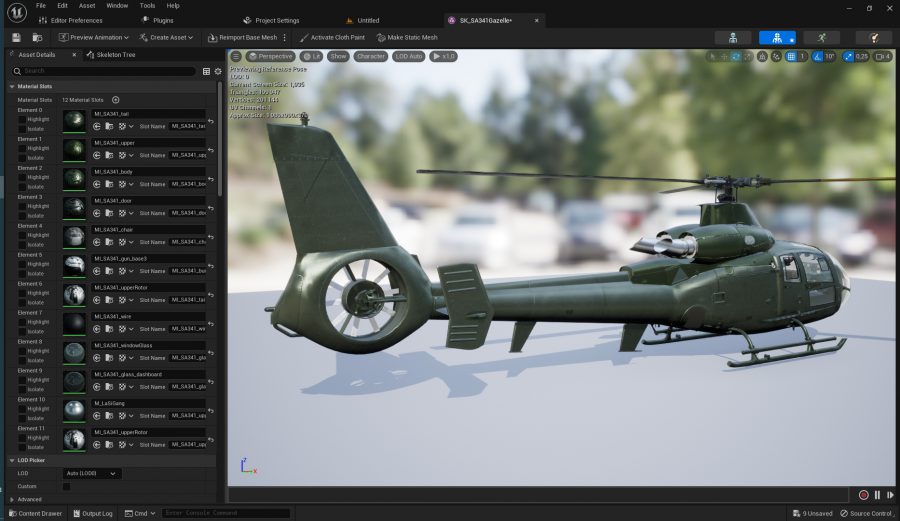Enable Highlight checkbox for Element 0
Screen dimensions: 900x521
tap(22, 119)
